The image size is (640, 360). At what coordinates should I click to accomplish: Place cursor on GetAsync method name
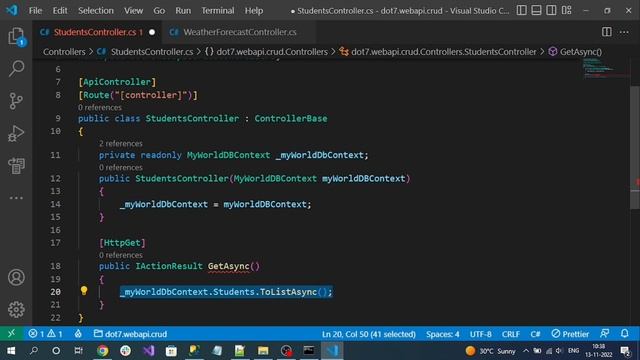[x=229, y=266]
